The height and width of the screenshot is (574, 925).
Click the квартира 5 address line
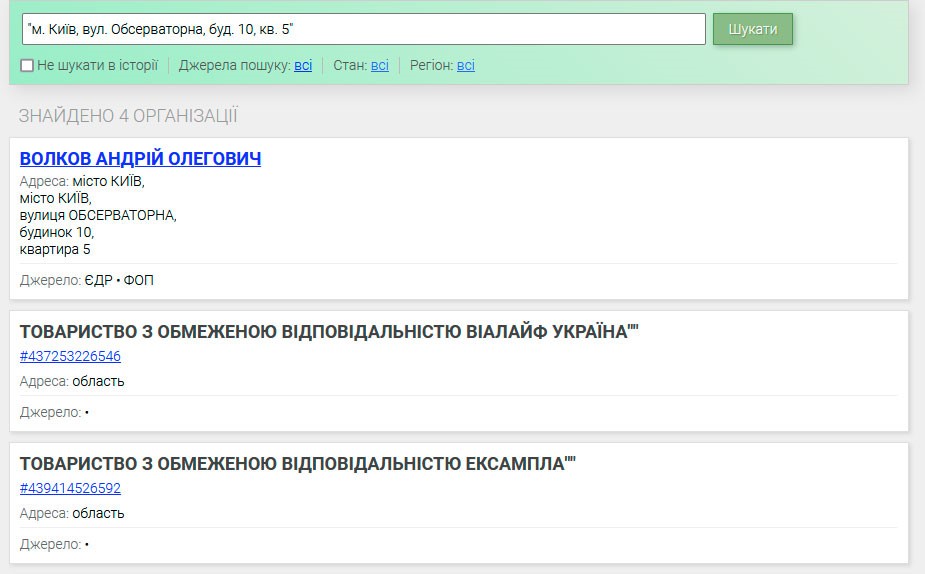(55, 249)
